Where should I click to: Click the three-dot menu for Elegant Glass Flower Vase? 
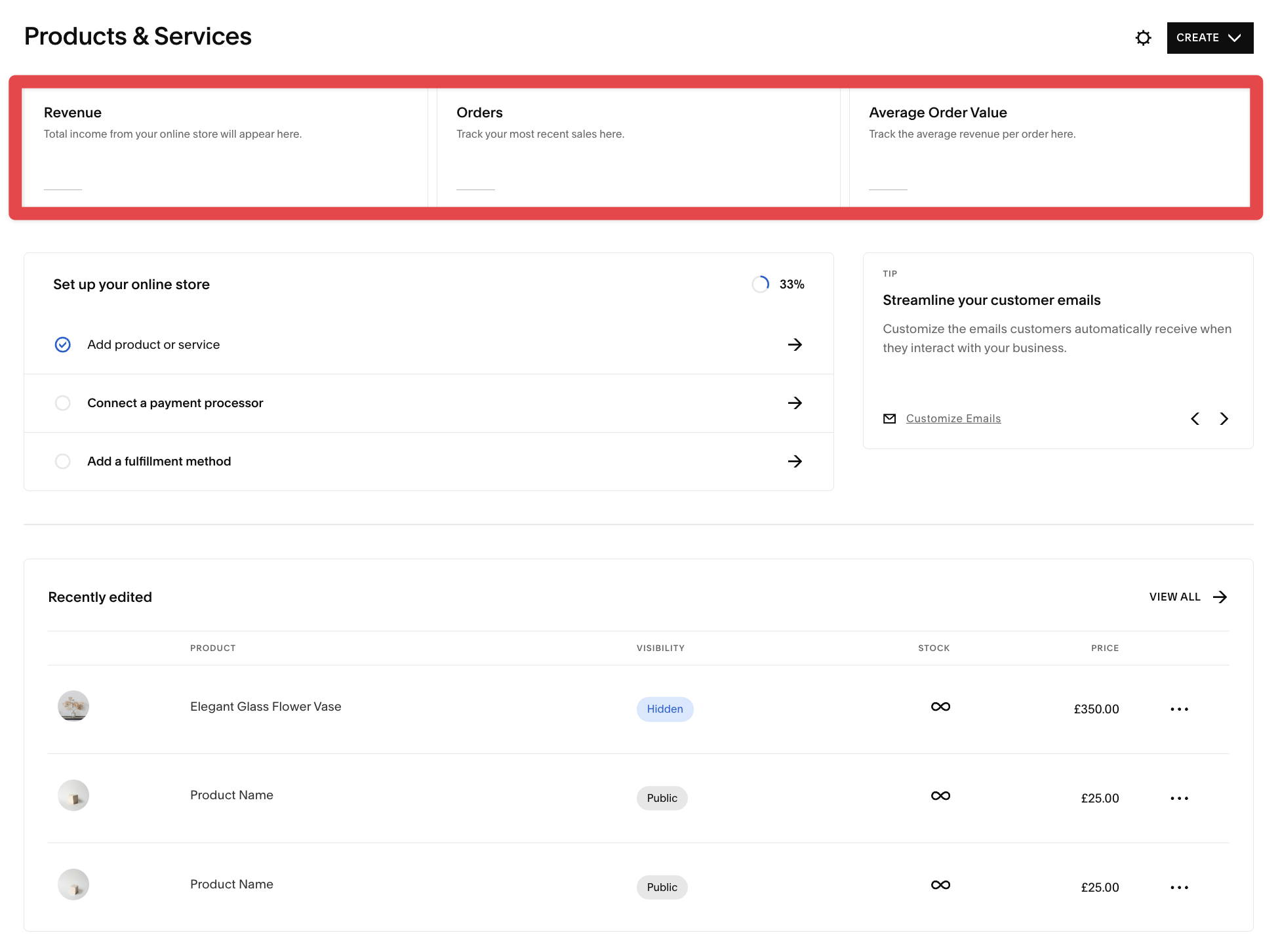(1180, 708)
